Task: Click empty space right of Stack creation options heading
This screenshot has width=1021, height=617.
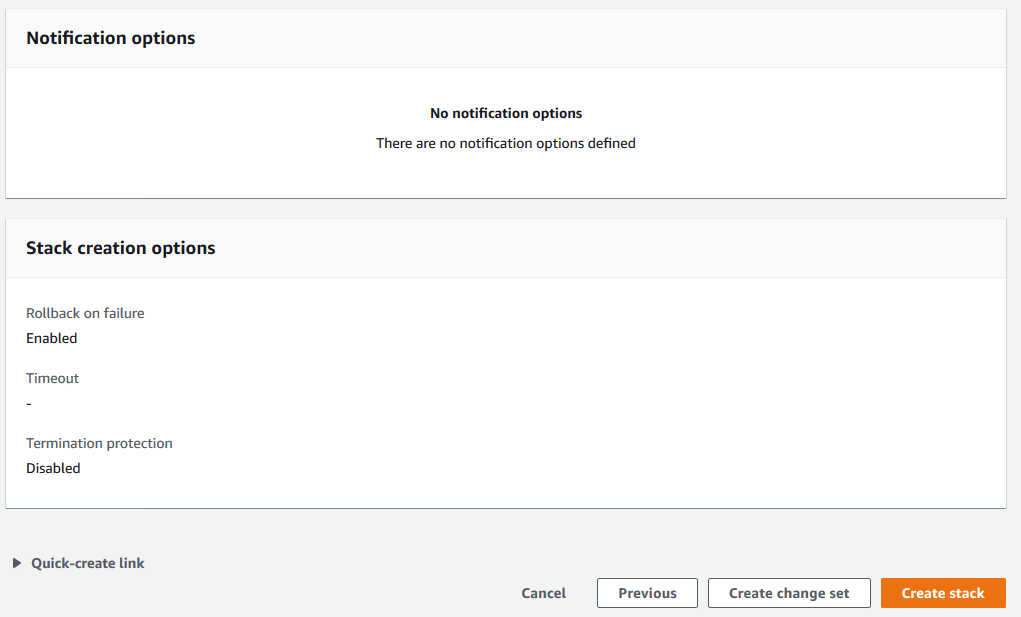Action: click(x=600, y=248)
